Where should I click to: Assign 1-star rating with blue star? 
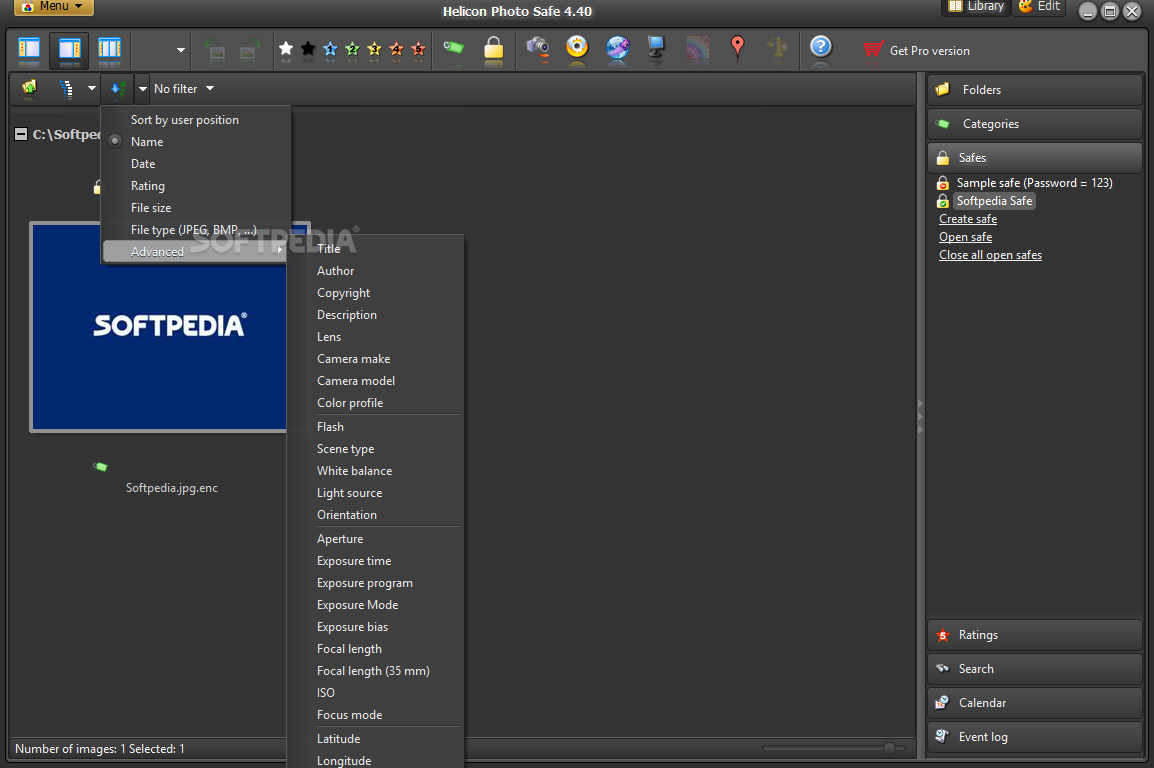(x=330, y=49)
